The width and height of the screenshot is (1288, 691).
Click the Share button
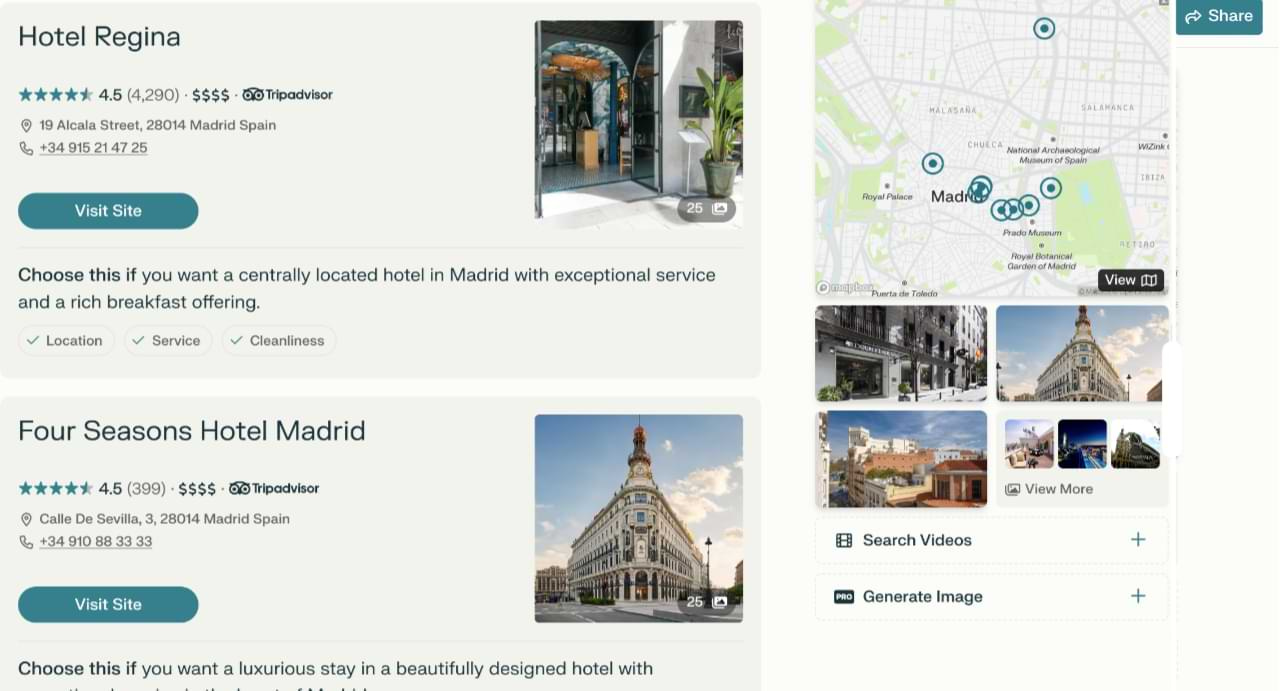coord(1219,16)
